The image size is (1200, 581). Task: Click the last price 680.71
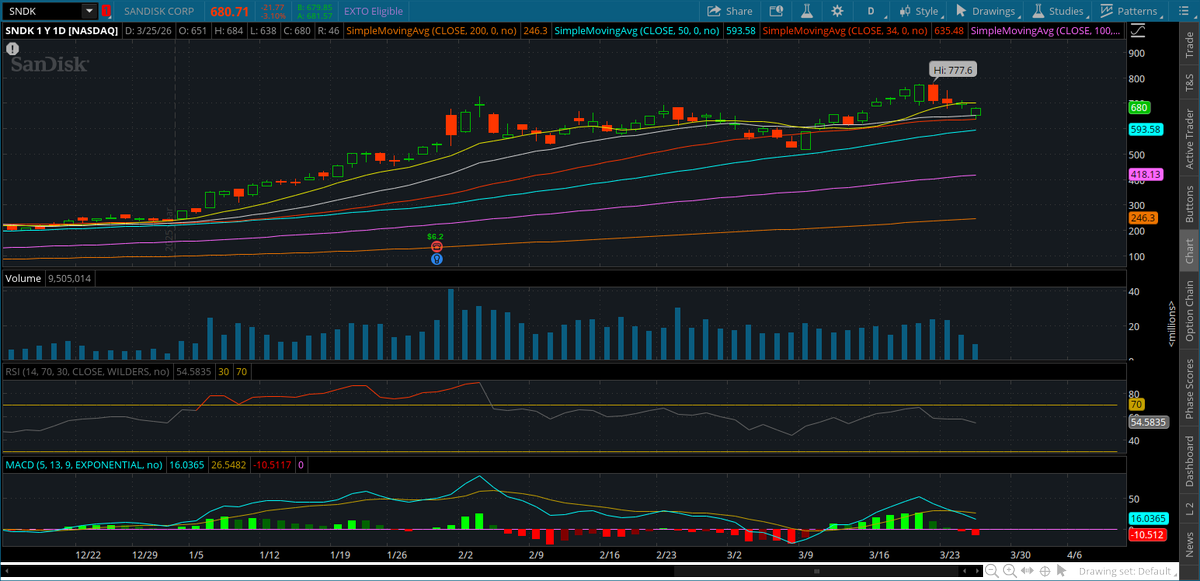[228, 11]
